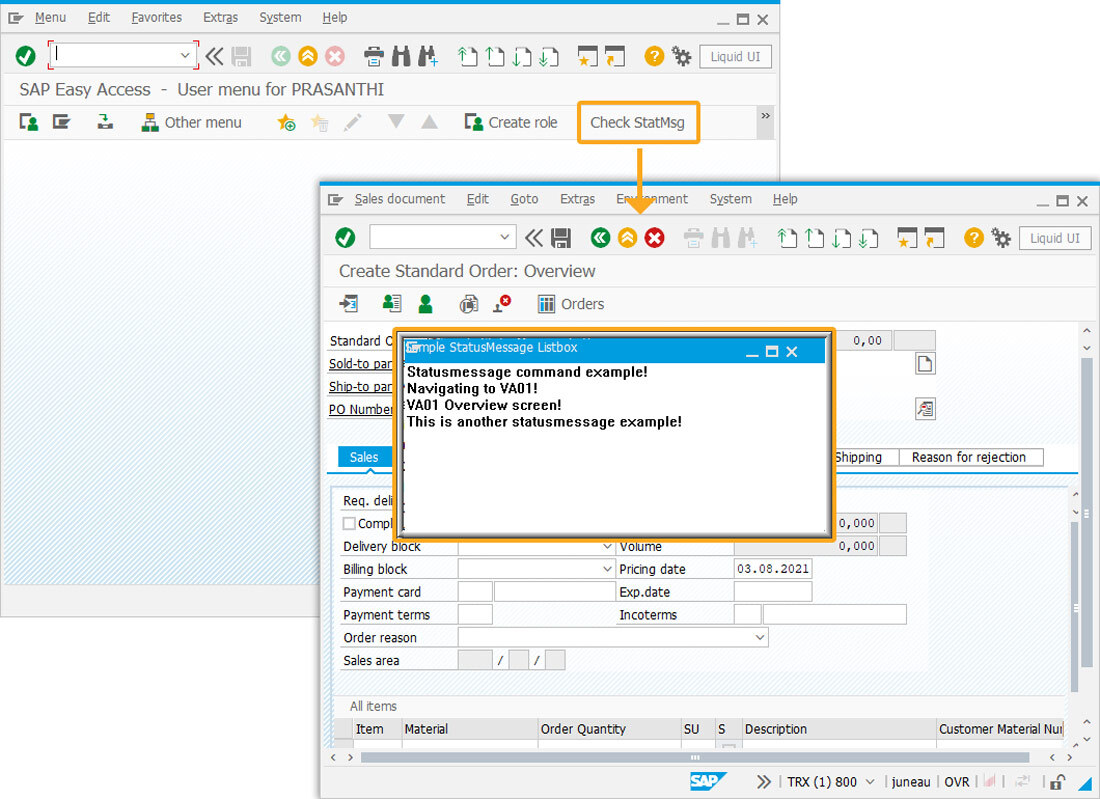Click the OVR indicator in the status bar
This screenshot has width=1100, height=799.
[x=956, y=781]
